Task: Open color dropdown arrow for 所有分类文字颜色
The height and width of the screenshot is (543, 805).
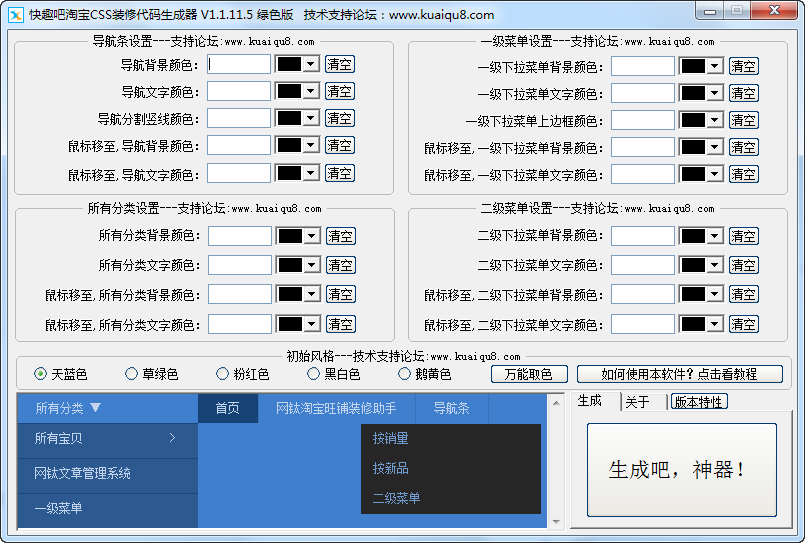Action: point(312,265)
